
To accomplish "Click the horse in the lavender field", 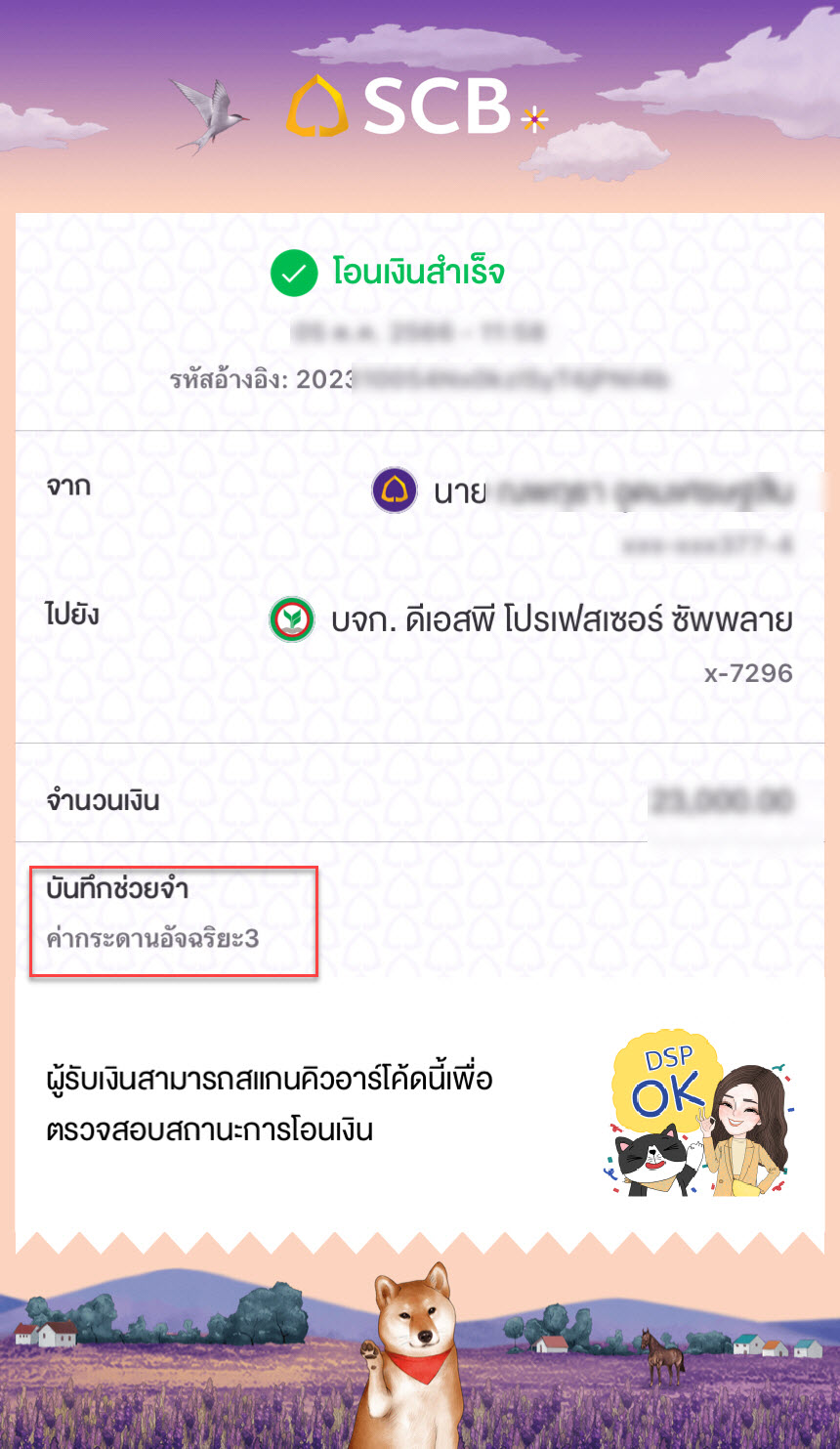I will (662, 1353).
